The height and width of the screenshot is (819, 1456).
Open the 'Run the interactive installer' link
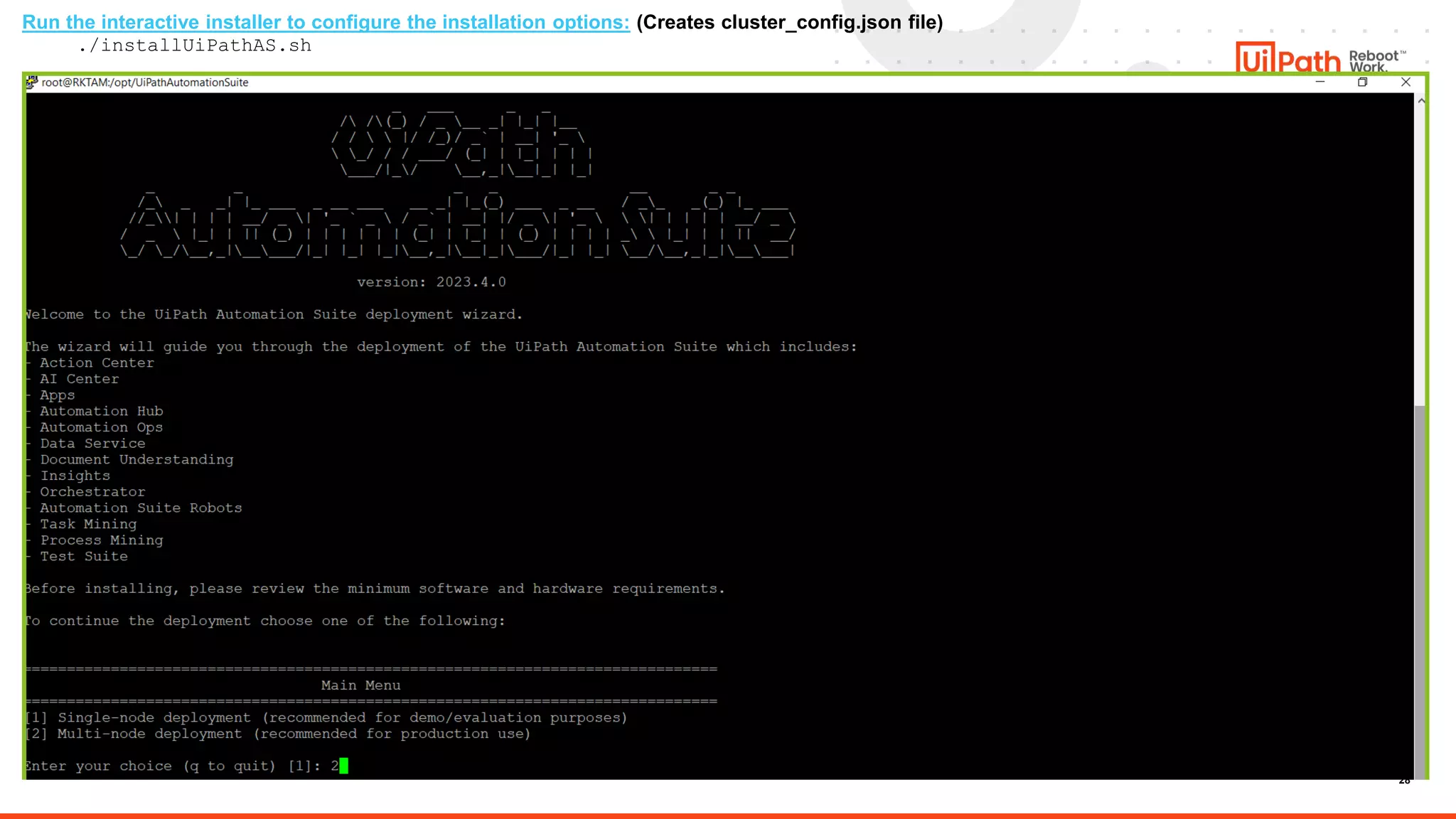pos(326,23)
